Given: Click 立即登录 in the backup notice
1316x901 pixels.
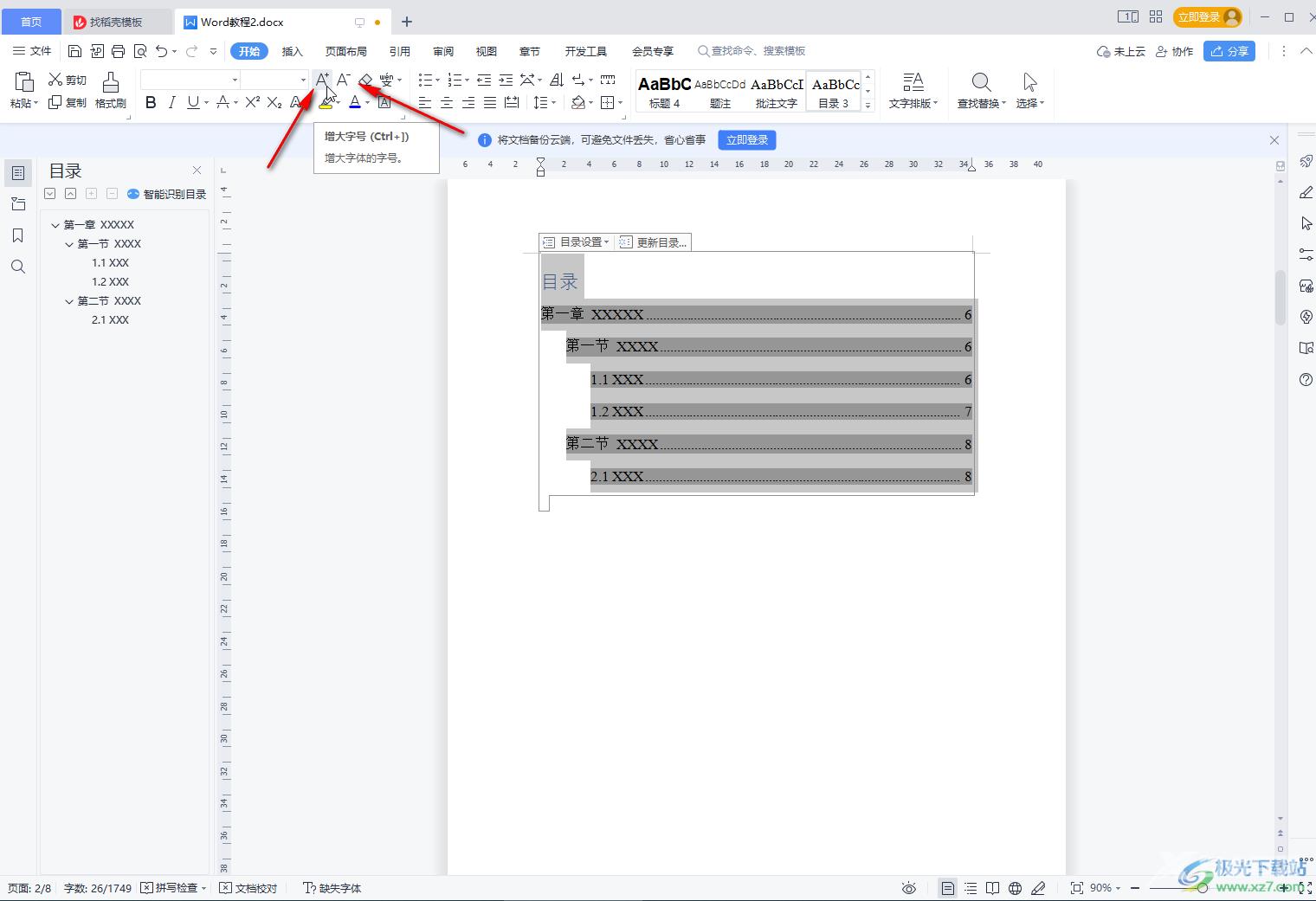Looking at the screenshot, I should [x=747, y=139].
